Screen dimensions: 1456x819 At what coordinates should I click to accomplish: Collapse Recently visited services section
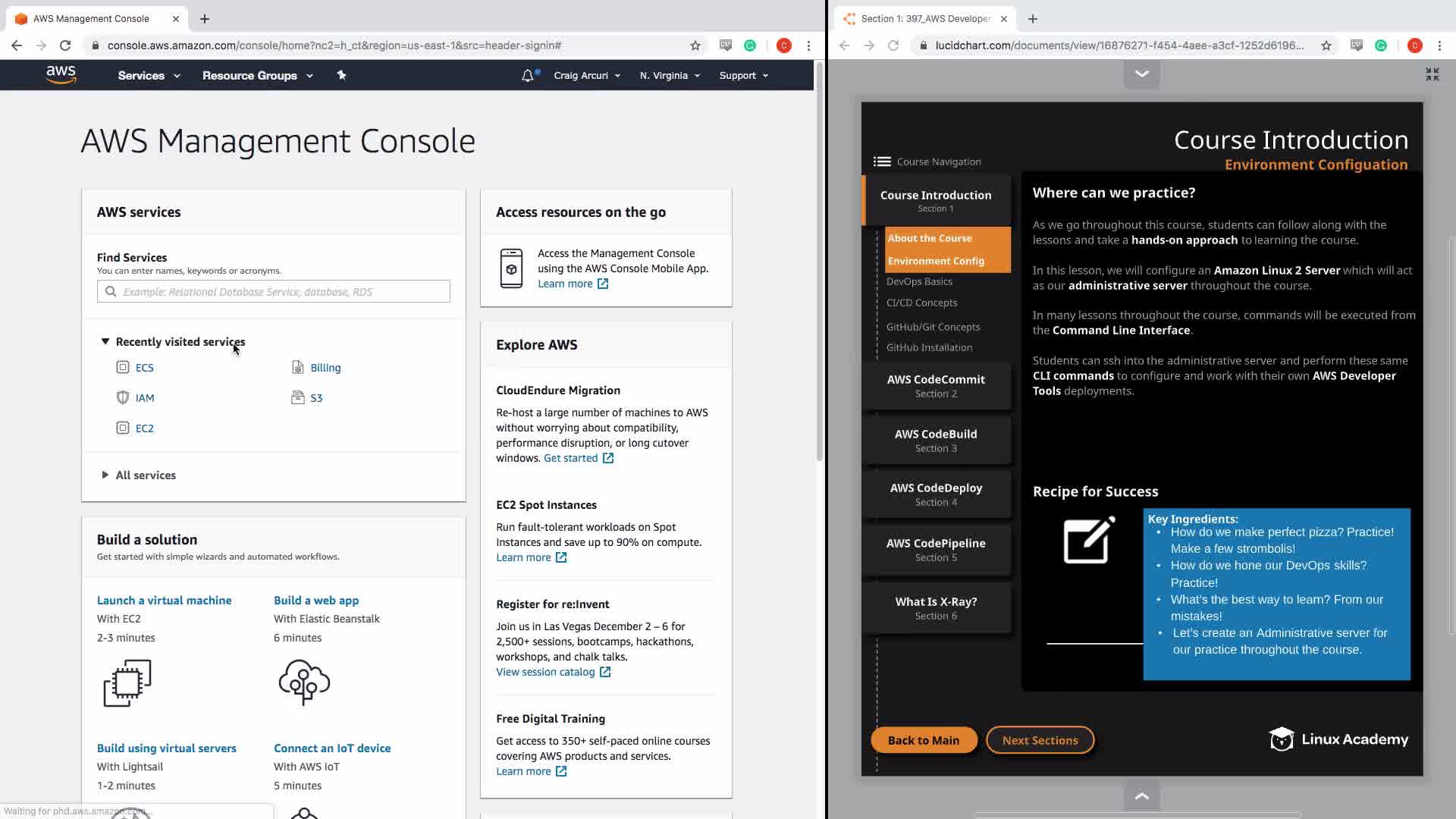(x=105, y=342)
